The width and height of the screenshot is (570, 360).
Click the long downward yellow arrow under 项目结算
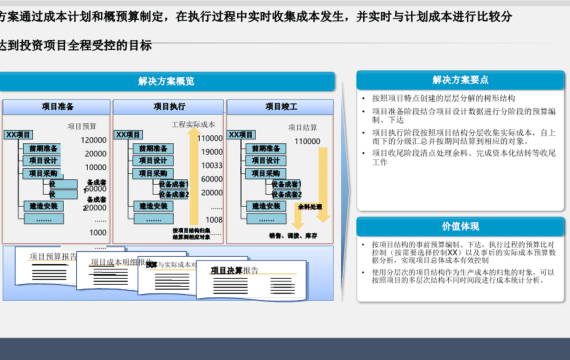[x=323, y=185]
